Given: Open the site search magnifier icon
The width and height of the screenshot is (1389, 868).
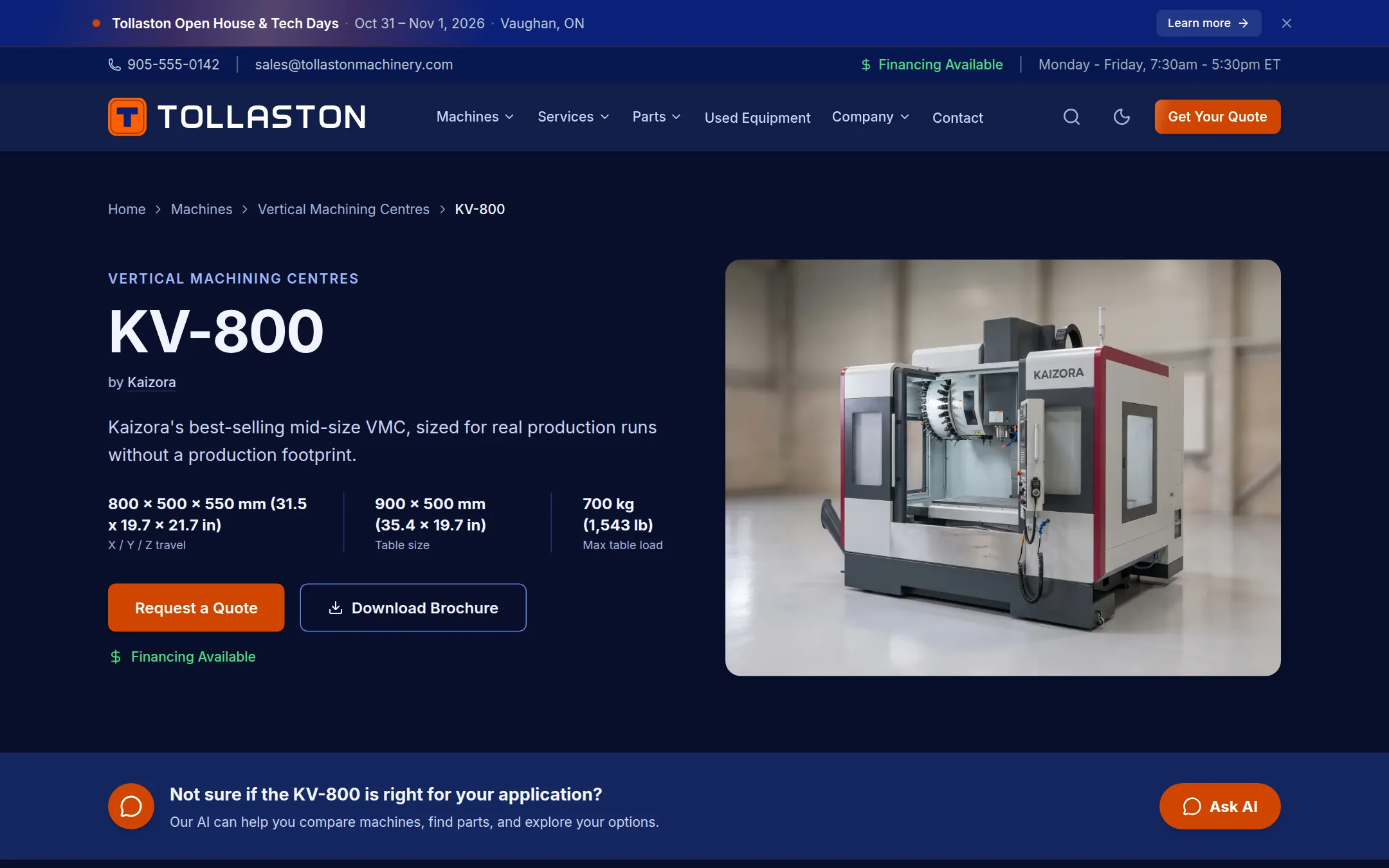Looking at the screenshot, I should click(1071, 116).
